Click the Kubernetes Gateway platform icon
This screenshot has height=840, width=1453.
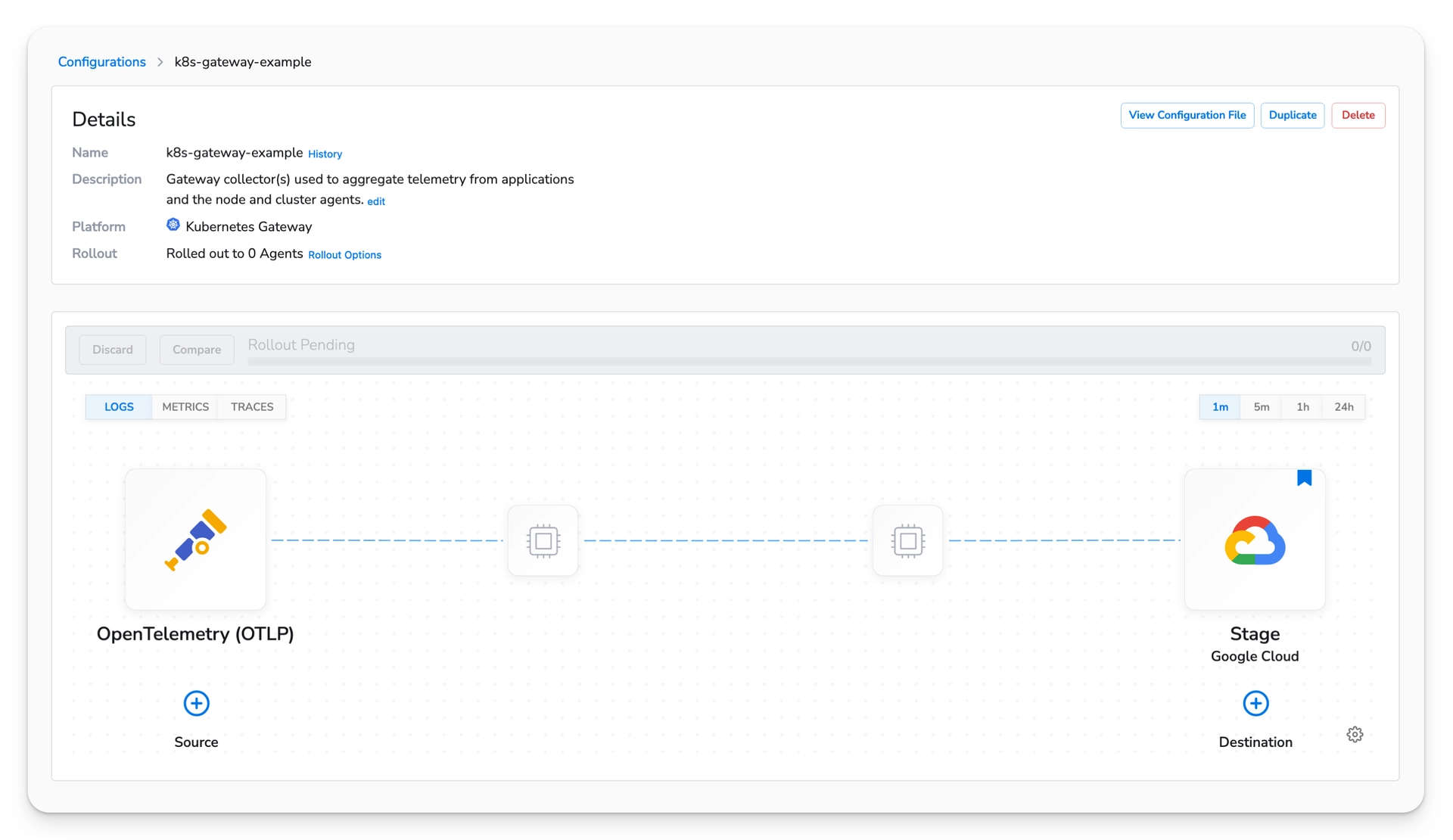pos(173,225)
